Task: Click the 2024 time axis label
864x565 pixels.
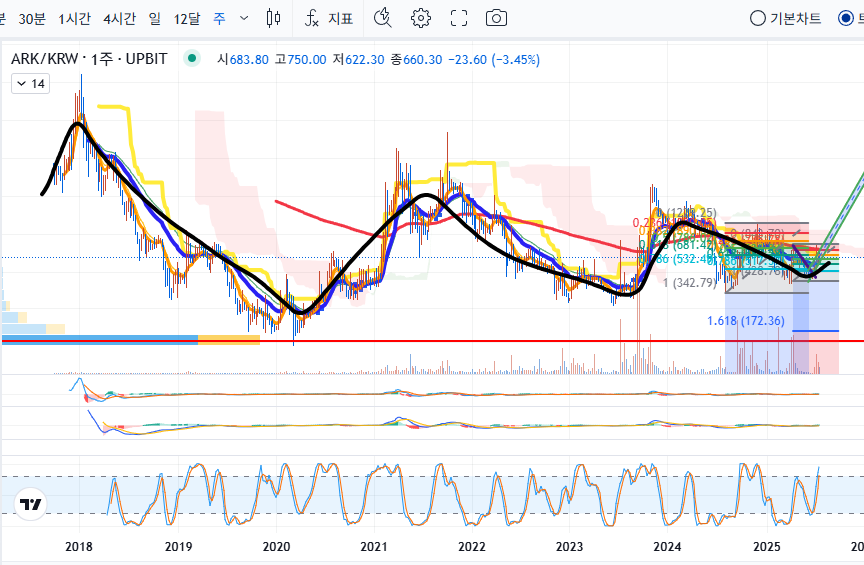Action: point(667,547)
